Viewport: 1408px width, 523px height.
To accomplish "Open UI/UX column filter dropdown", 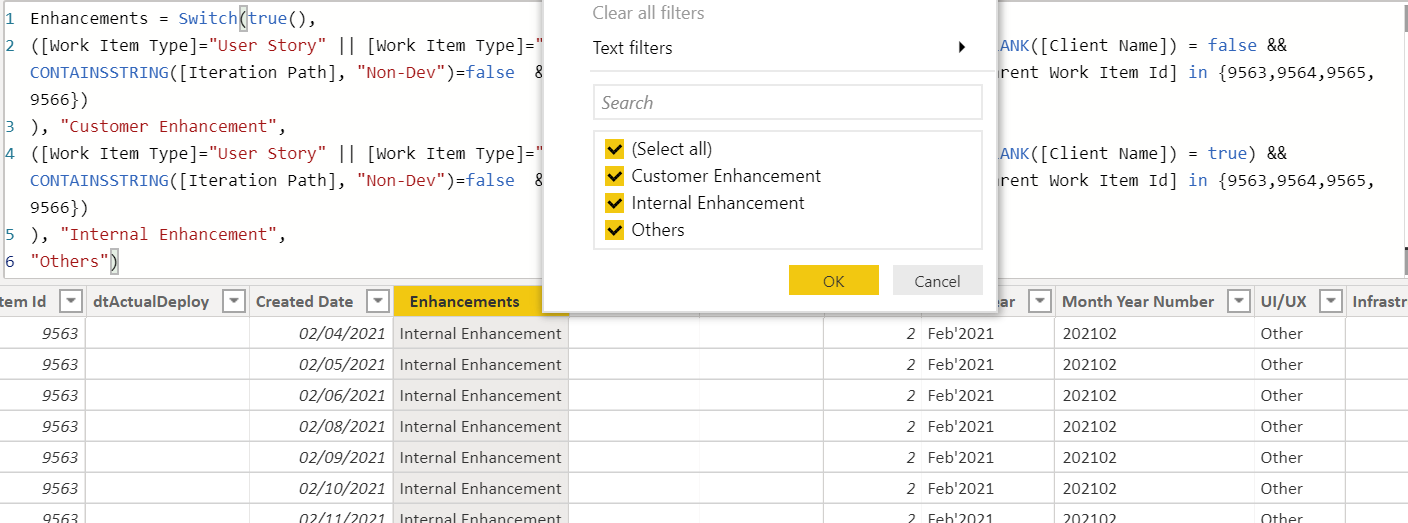I will [x=1330, y=302].
